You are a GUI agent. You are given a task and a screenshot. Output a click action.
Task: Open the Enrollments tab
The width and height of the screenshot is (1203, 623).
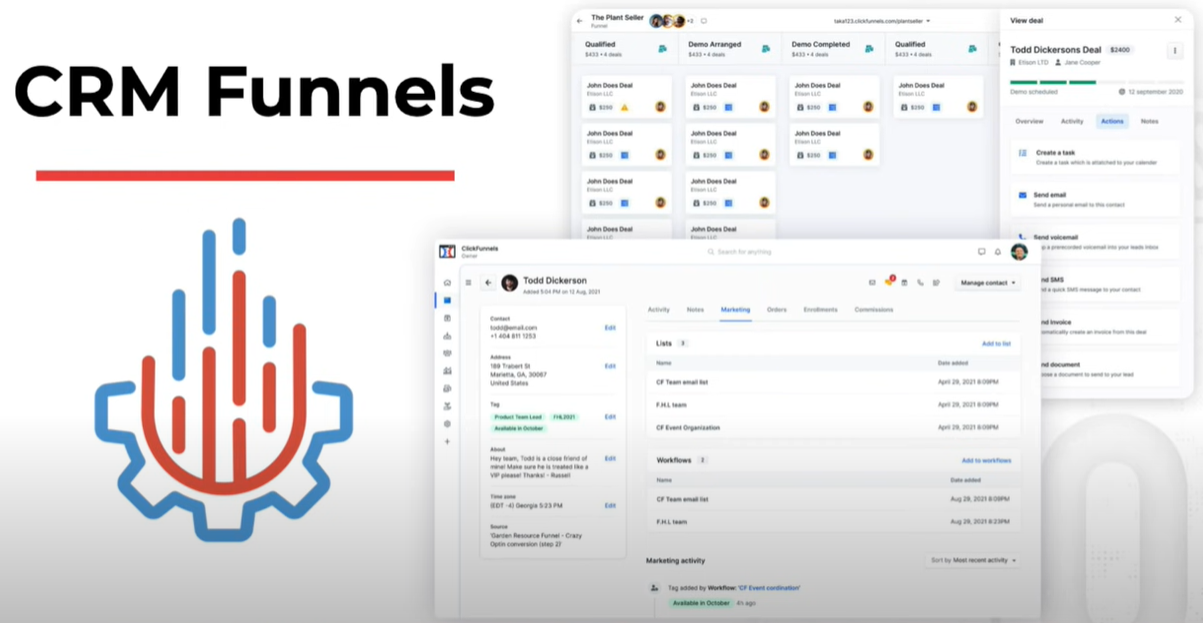point(821,310)
